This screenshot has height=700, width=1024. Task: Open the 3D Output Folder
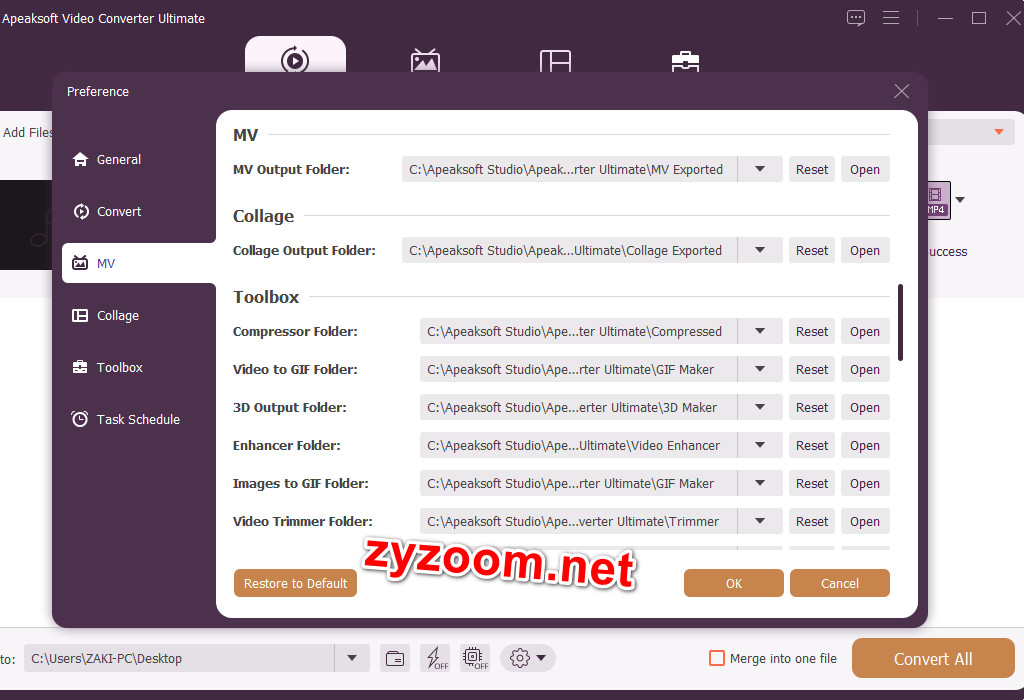(865, 407)
